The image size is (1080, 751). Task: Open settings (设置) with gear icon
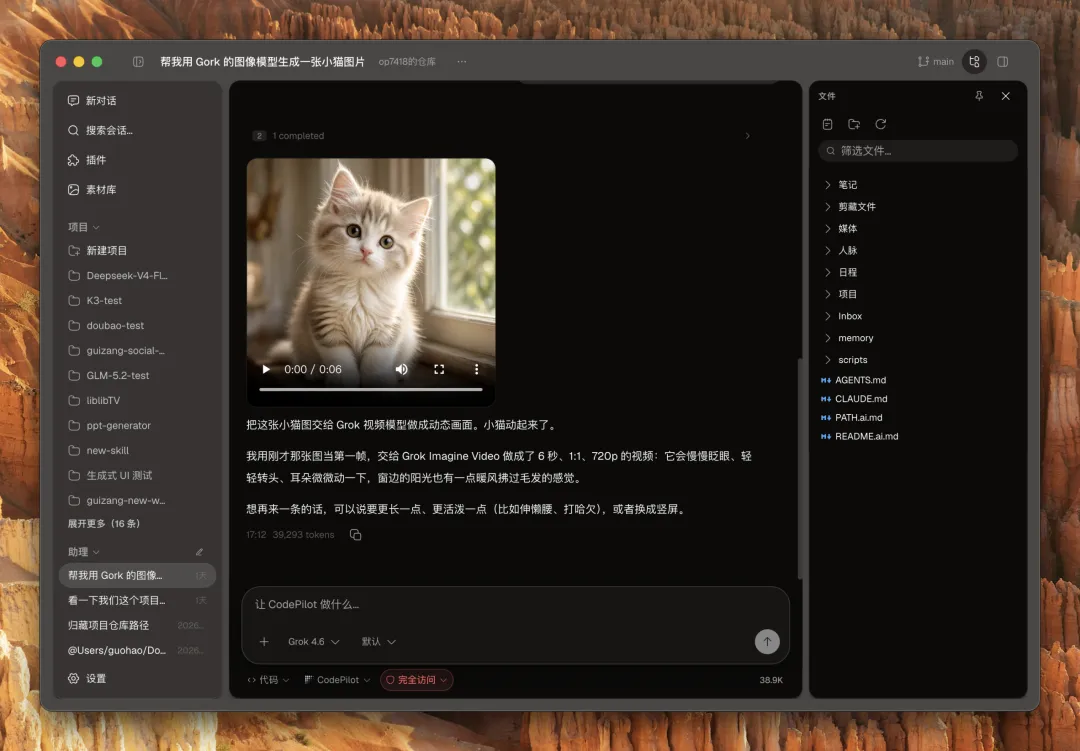point(87,679)
